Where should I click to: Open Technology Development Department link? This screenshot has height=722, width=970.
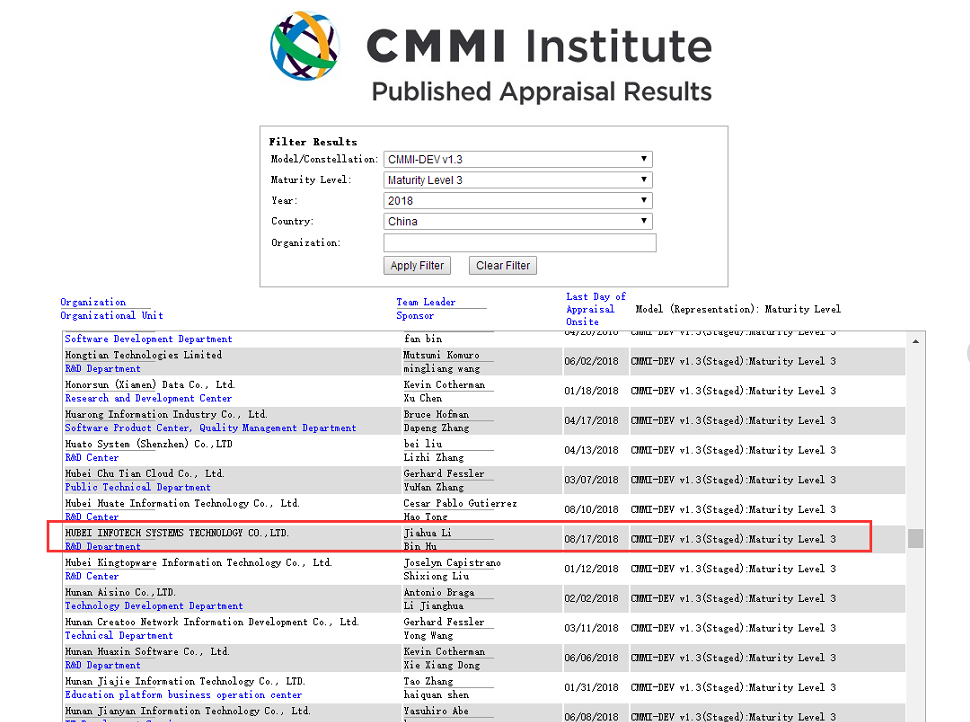click(x=154, y=606)
